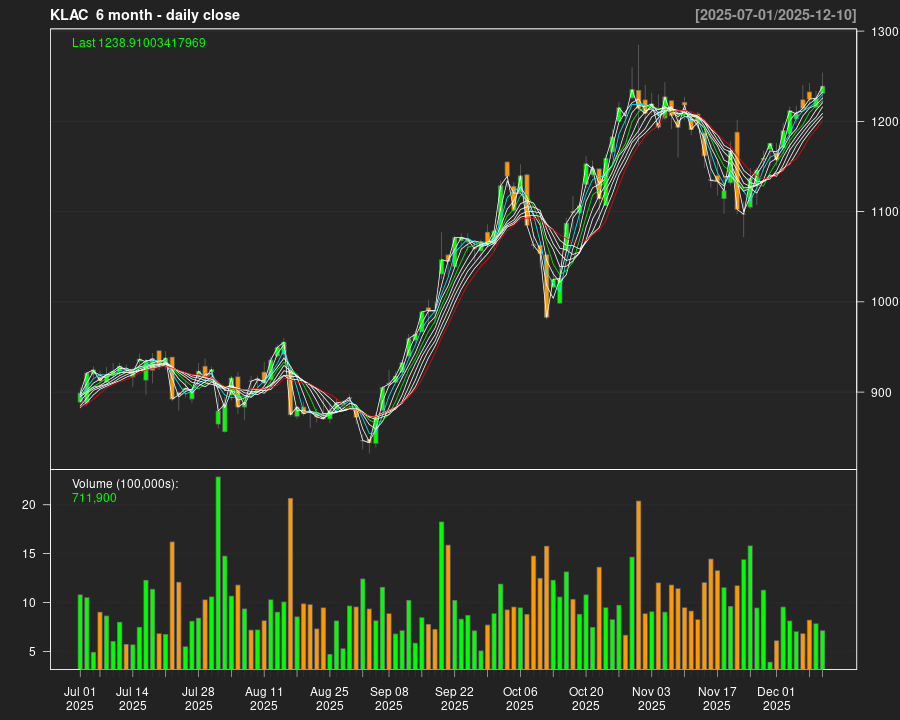The width and height of the screenshot is (900, 720).
Task: Select the Jul 01 2025 date tick
Action: [x=80, y=698]
